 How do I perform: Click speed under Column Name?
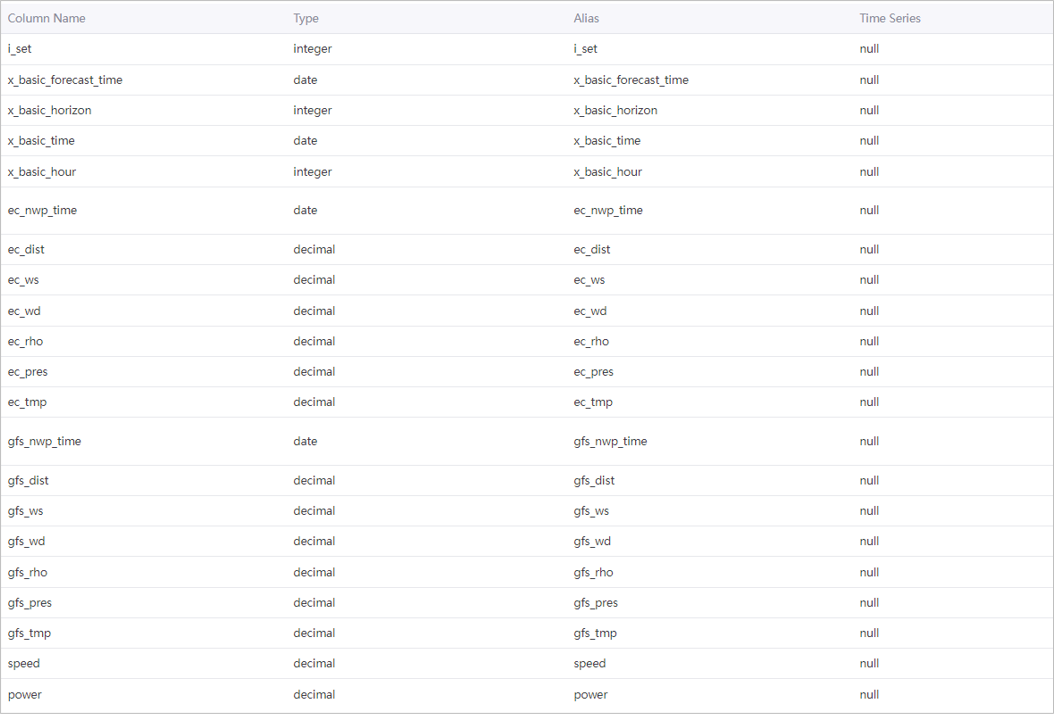(x=24, y=663)
